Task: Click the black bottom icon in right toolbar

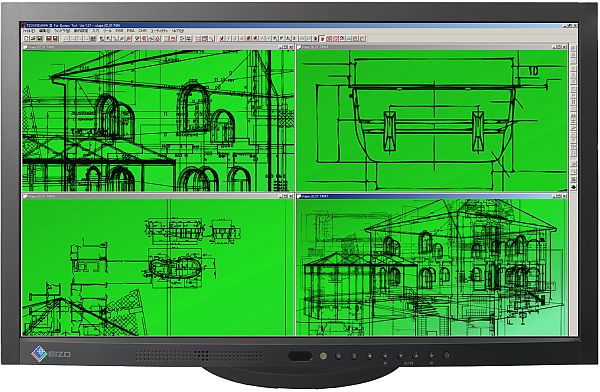Action: [x=573, y=187]
